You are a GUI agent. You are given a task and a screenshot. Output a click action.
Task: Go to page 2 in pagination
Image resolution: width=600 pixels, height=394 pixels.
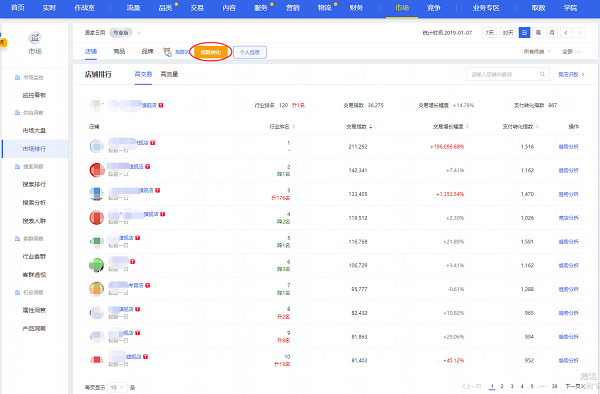[x=502, y=386]
